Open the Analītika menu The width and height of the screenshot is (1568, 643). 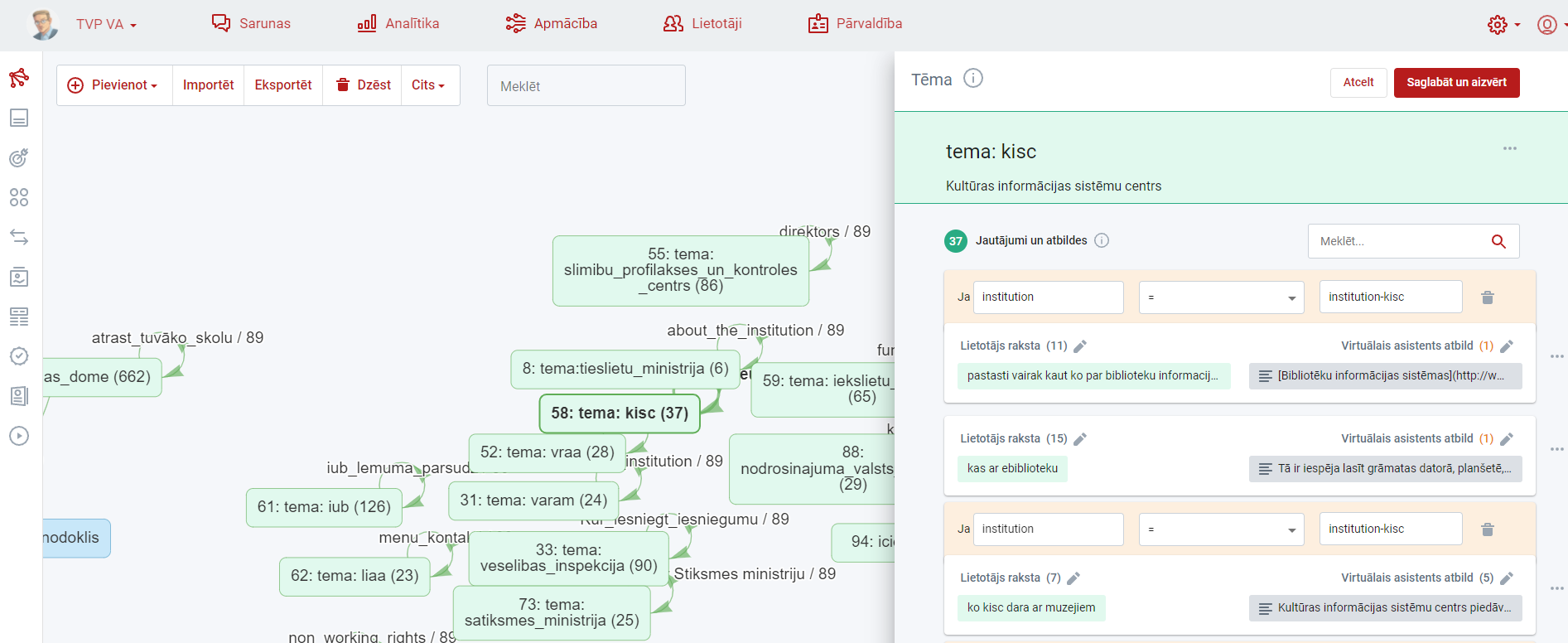(x=398, y=24)
